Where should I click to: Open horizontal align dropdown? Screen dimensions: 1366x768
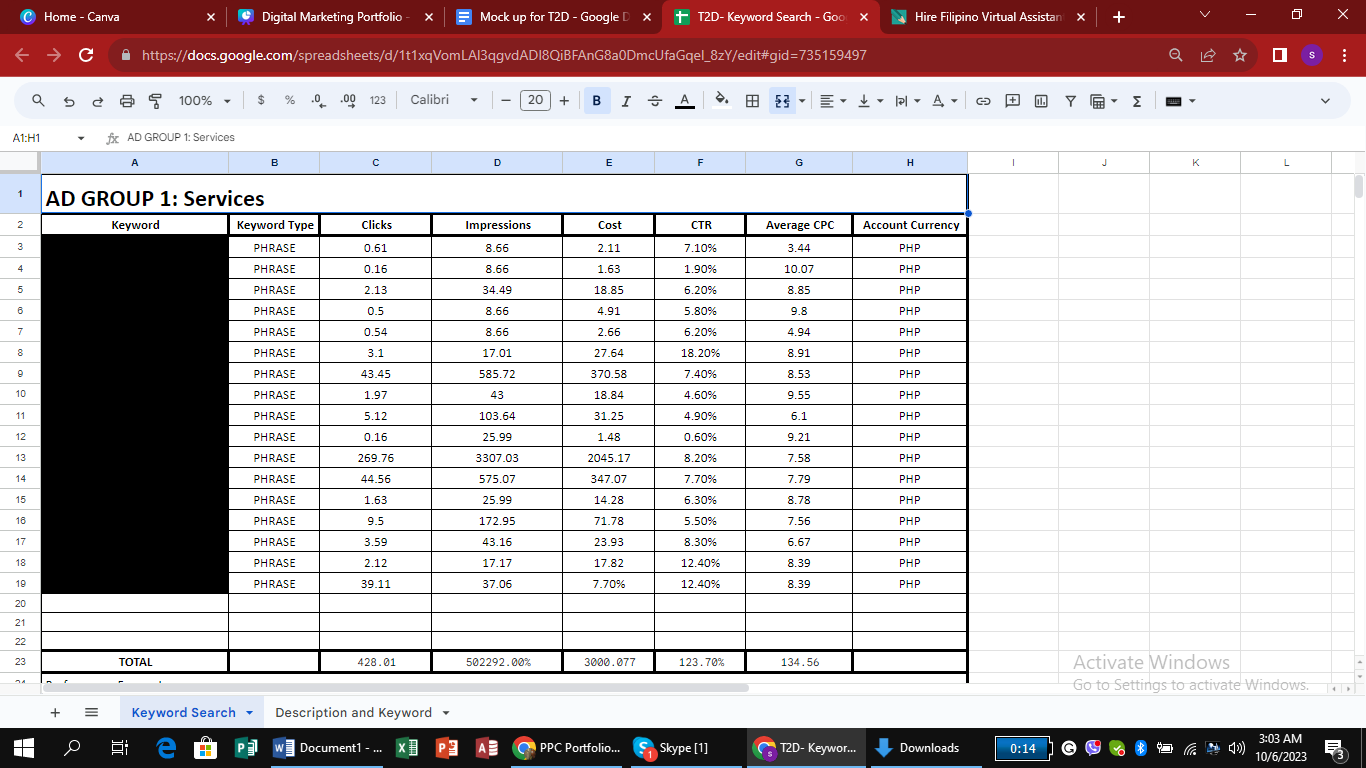[832, 101]
